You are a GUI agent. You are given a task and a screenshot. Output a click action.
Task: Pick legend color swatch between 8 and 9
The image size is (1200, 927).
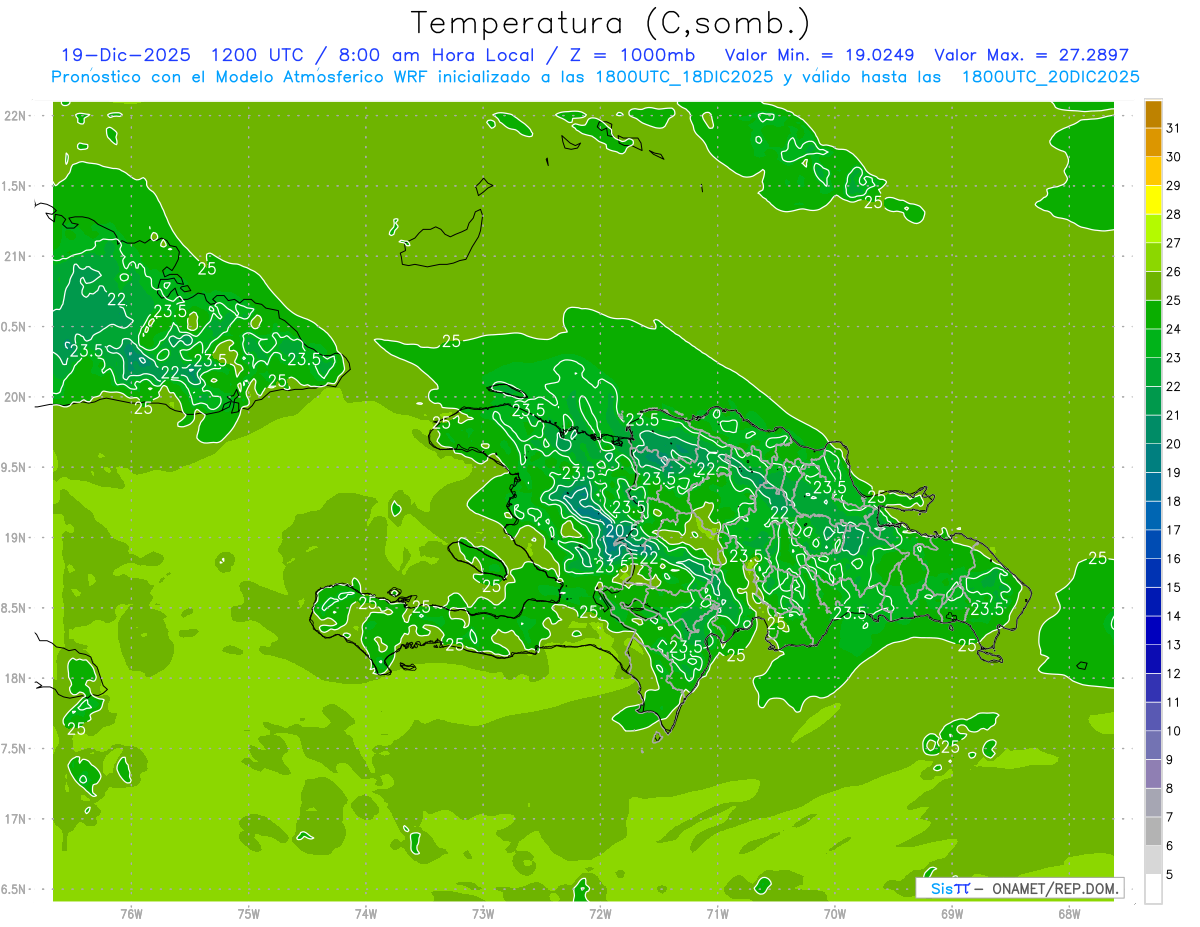(x=1153, y=774)
